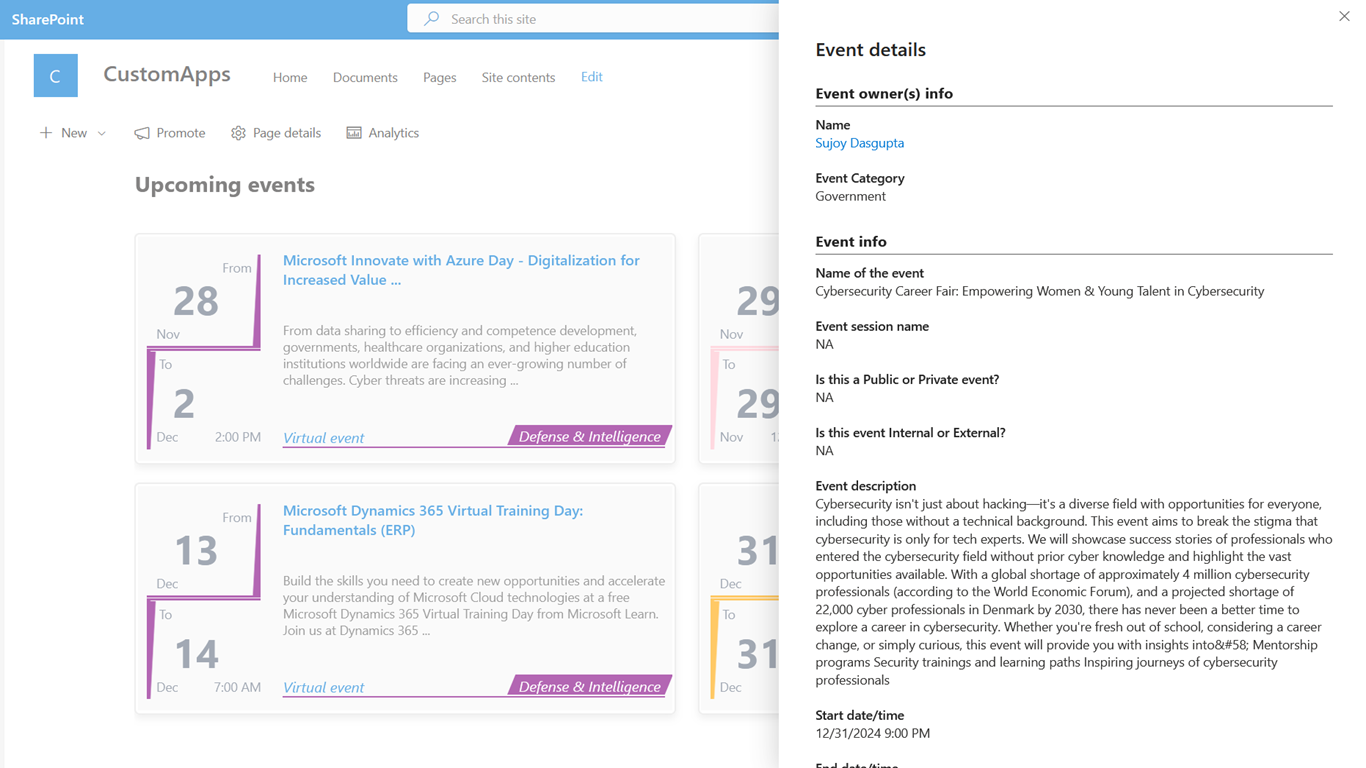Click the SharePoint header title
The width and height of the screenshot is (1366, 768).
48,19
